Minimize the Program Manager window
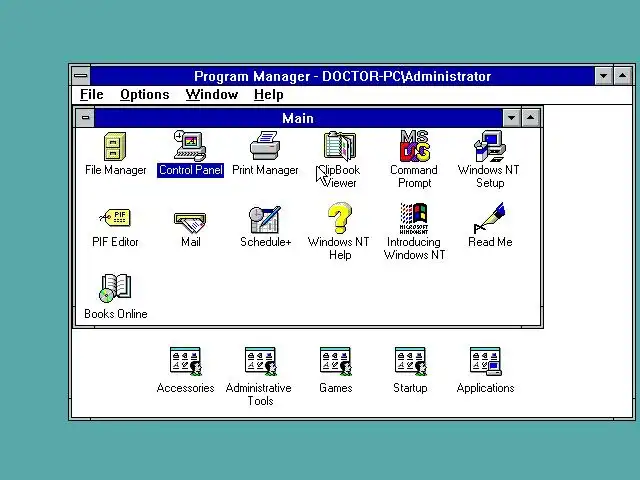Image resolution: width=640 pixels, height=480 pixels. tap(604, 76)
